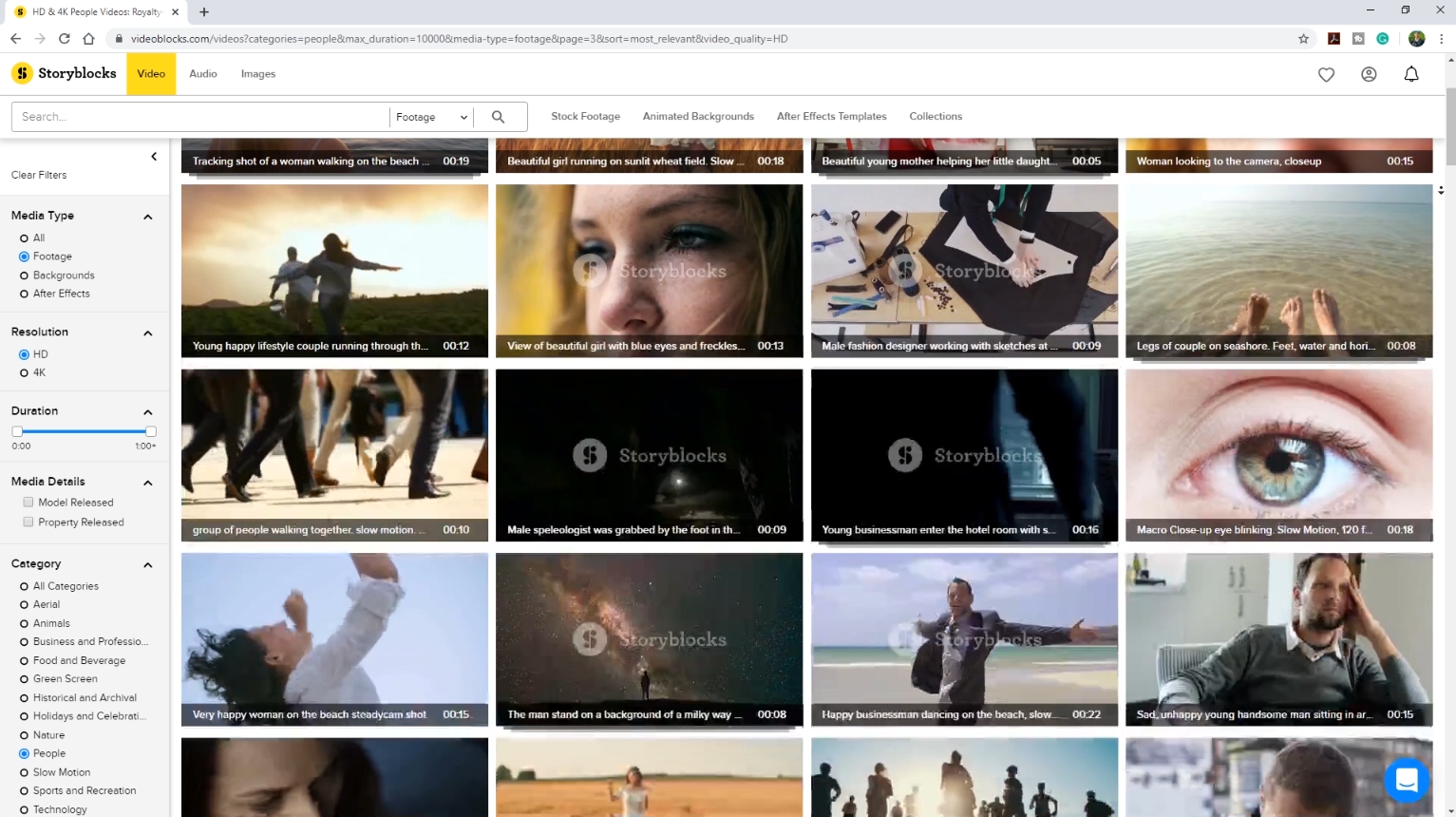The width and height of the screenshot is (1456, 817).
Task: Open the chat support bubble
Action: coord(1407,780)
